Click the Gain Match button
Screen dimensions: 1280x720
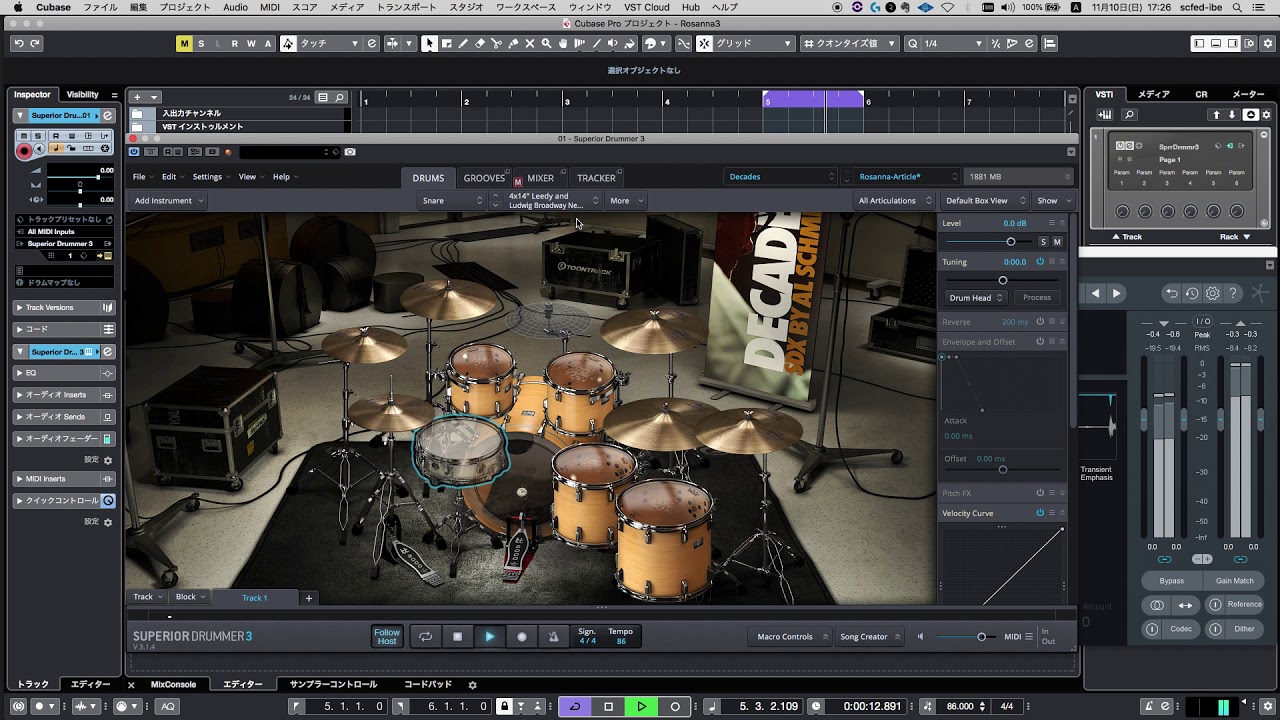click(1235, 580)
